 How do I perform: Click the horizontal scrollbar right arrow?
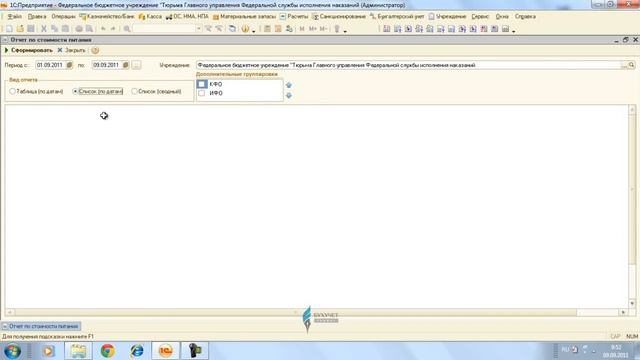coord(623,312)
